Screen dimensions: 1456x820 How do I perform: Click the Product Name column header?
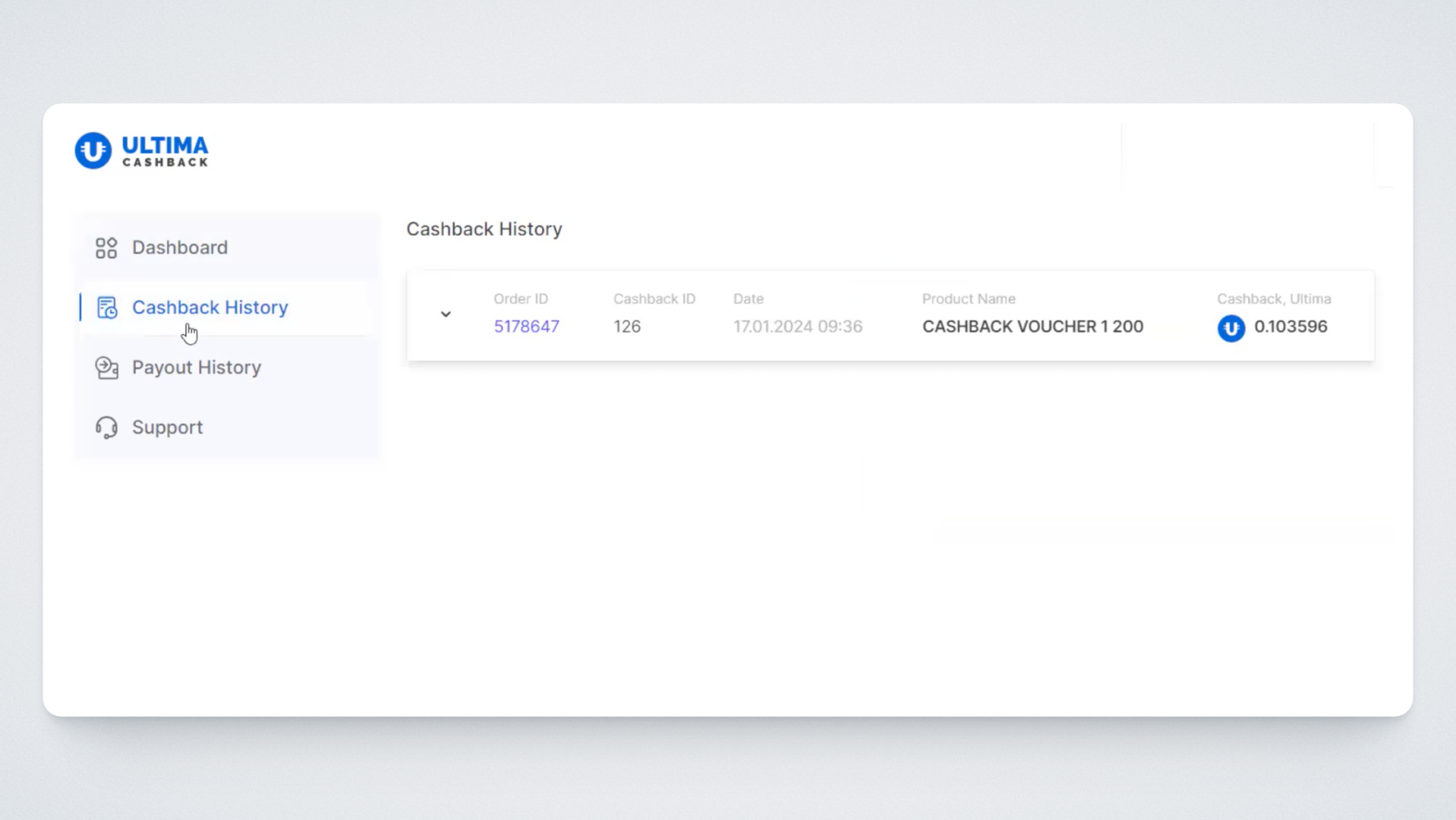point(968,299)
